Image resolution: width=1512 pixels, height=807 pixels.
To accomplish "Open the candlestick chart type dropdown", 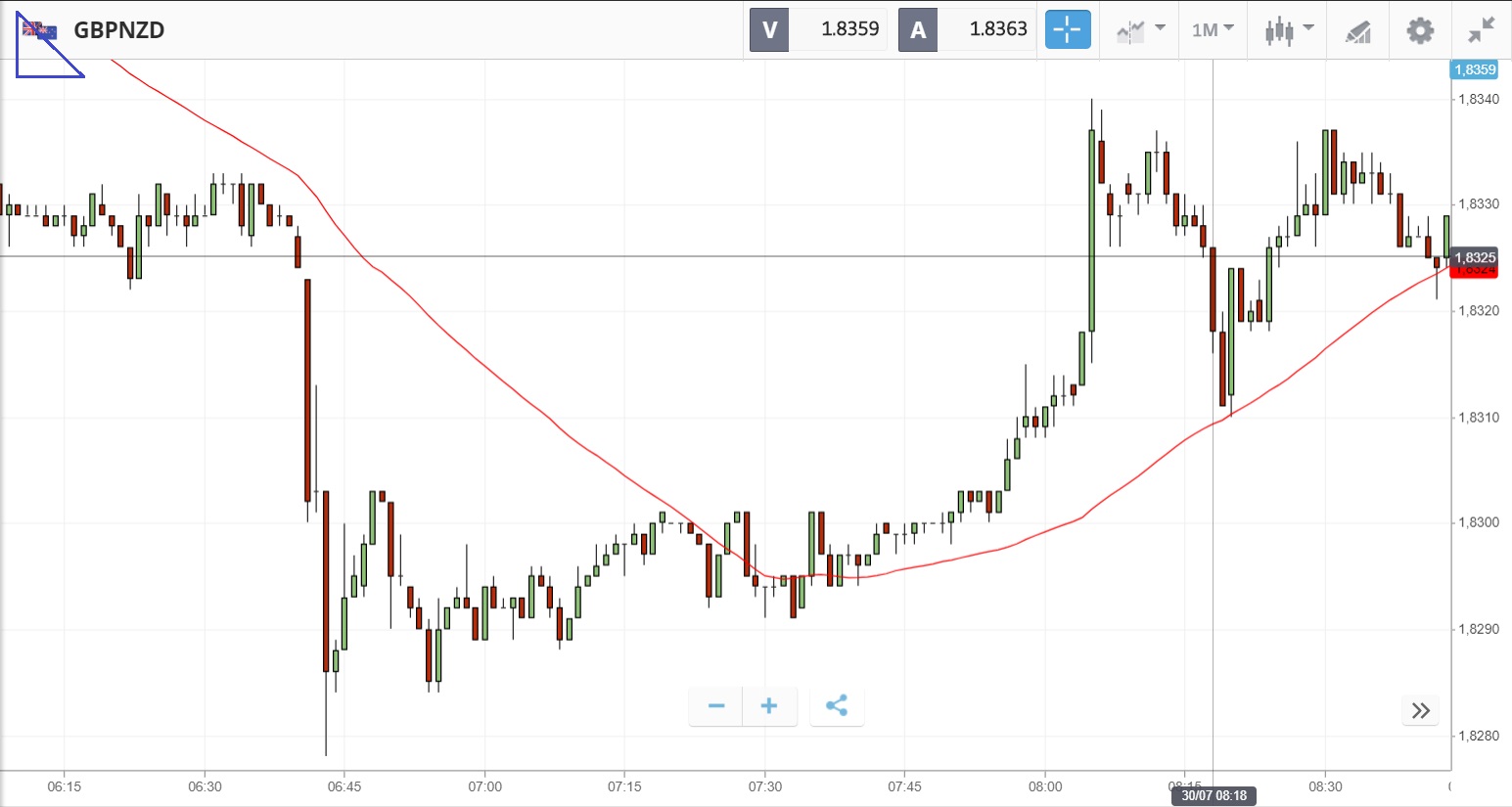I will 1288,30.
